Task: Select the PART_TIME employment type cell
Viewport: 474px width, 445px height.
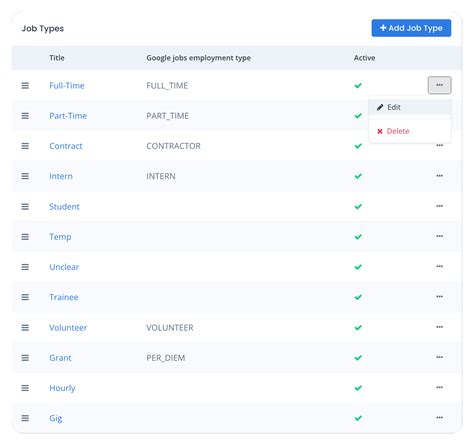Action: (x=167, y=116)
